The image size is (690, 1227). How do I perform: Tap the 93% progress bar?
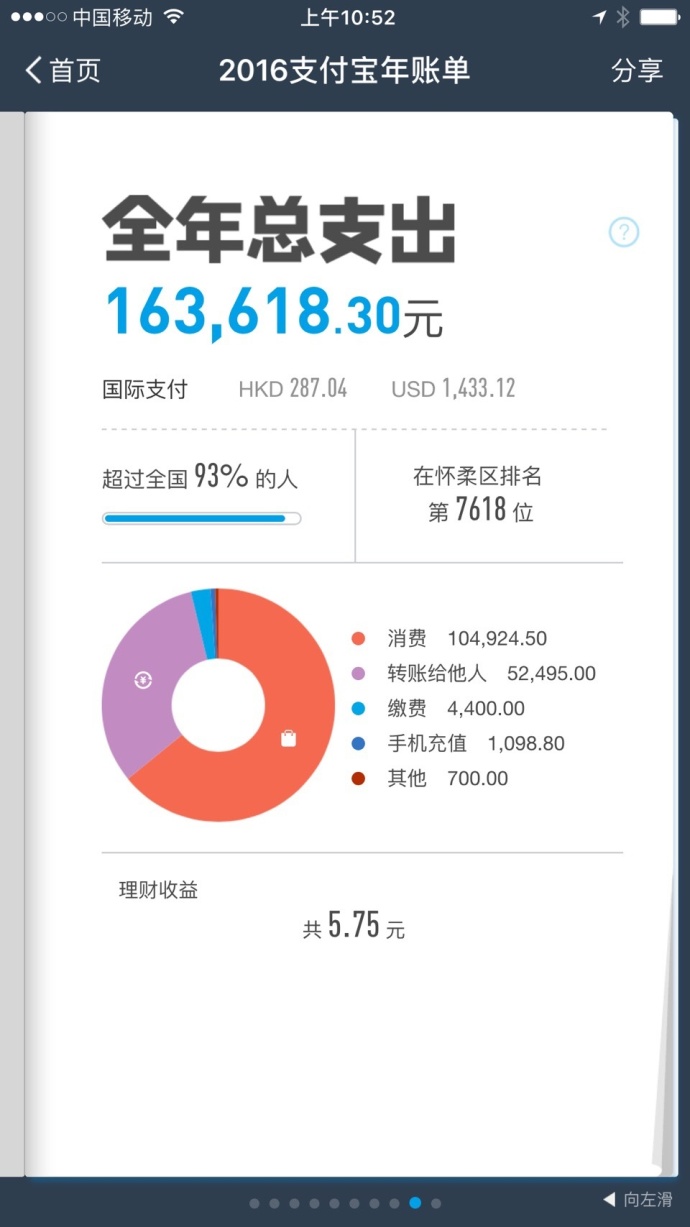point(201,518)
